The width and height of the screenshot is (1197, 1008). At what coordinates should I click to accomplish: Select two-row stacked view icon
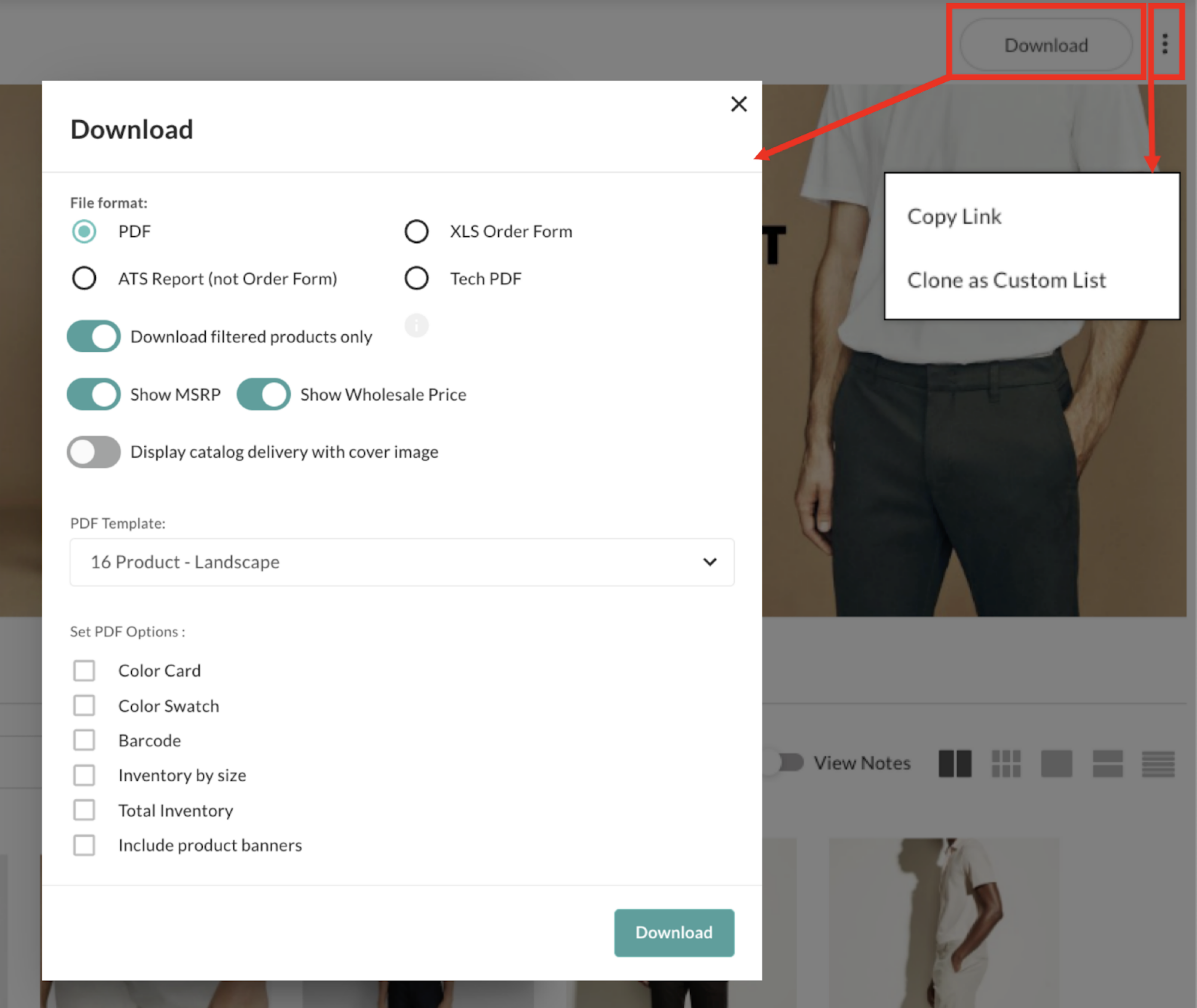[x=1107, y=763]
